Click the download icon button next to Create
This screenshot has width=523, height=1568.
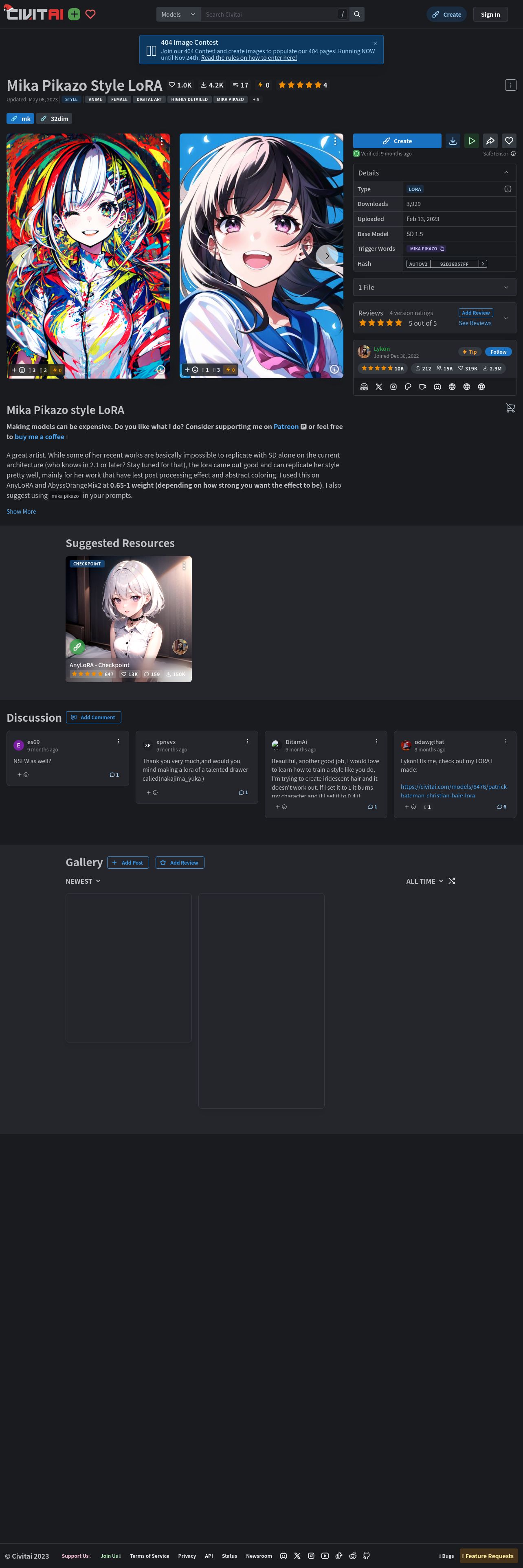[x=453, y=140]
